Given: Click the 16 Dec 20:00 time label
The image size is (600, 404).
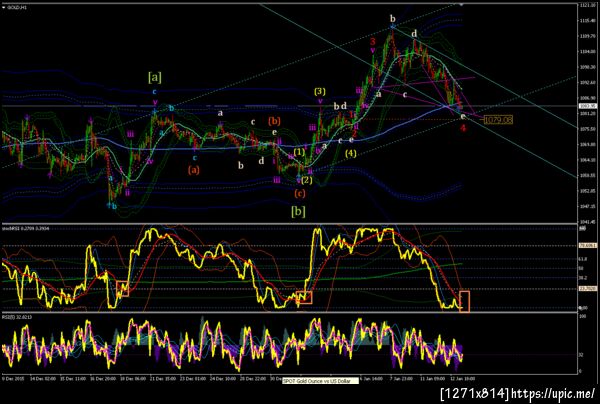Looking at the screenshot, I should tap(103, 379).
